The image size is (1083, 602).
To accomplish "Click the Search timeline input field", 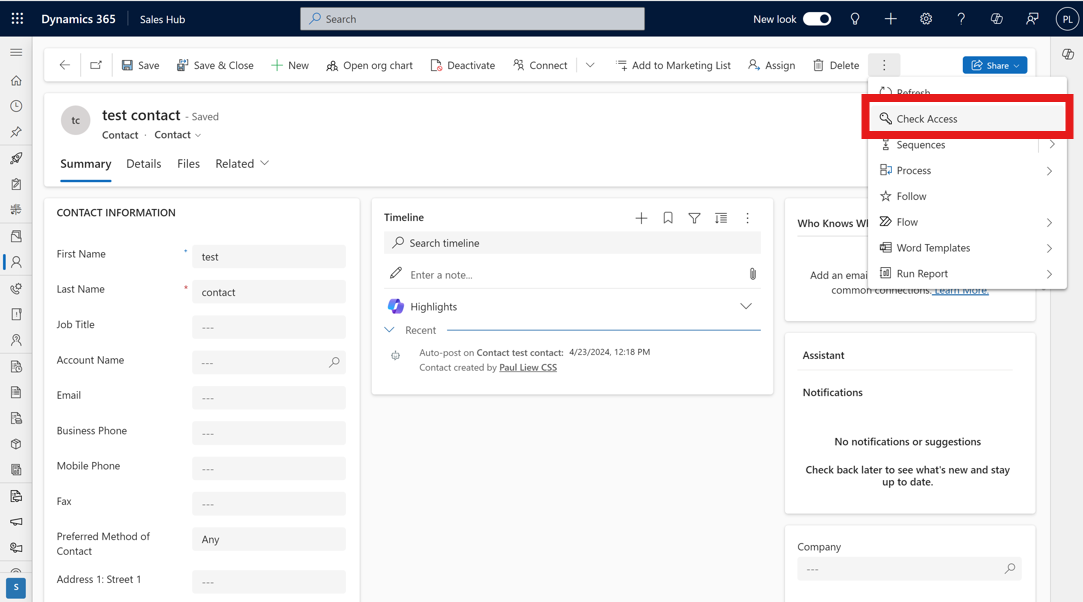I will coord(560,243).
